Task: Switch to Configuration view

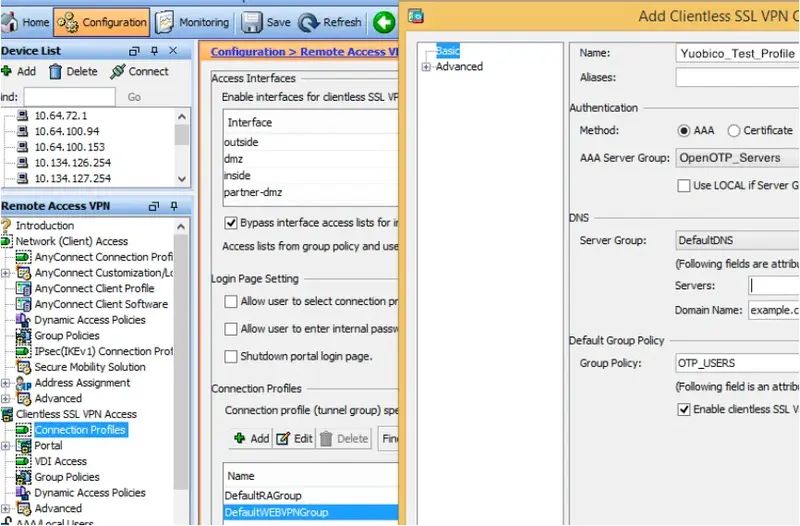Action: [102, 22]
